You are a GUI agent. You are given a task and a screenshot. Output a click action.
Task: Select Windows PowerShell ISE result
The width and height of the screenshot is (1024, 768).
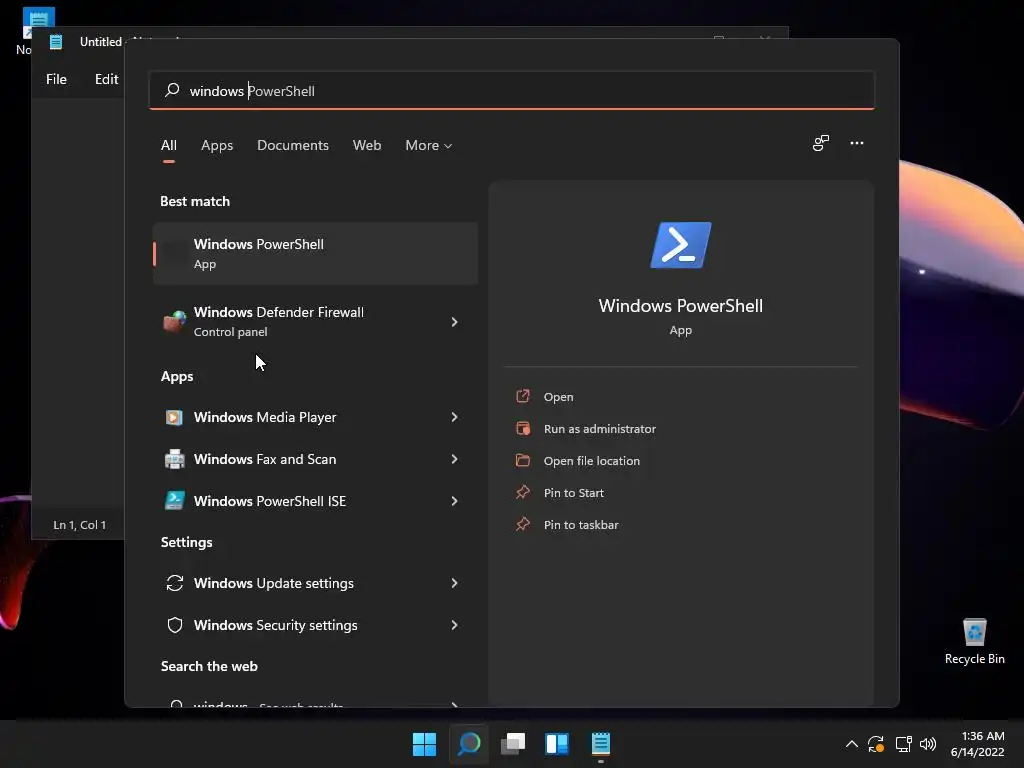click(x=315, y=501)
